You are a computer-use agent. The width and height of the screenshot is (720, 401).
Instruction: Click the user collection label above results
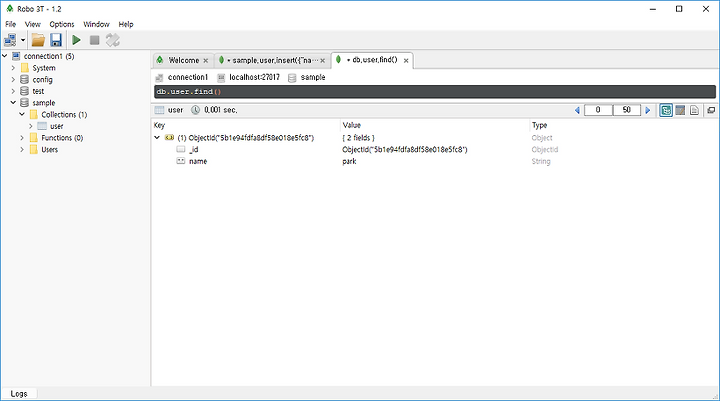click(x=175, y=110)
